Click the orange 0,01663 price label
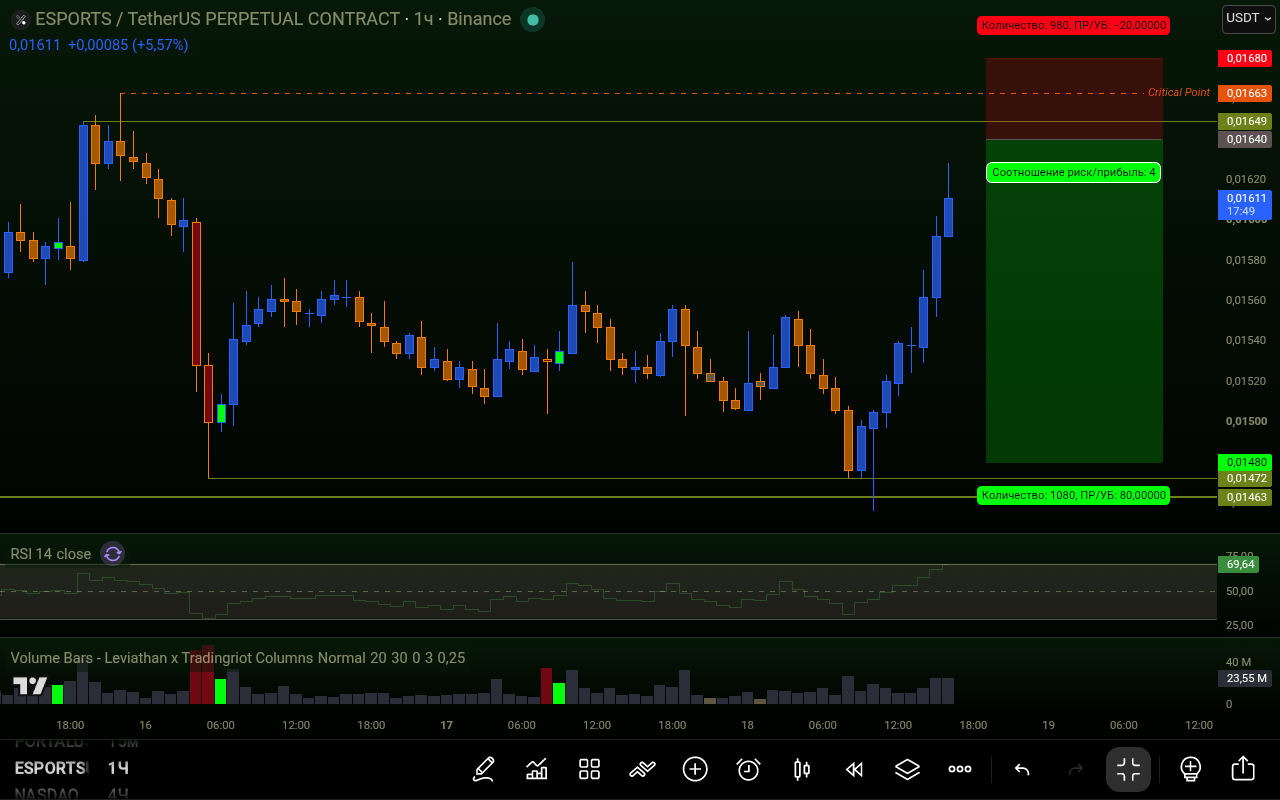This screenshot has width=1280, height=800. tap(1245, 93)
